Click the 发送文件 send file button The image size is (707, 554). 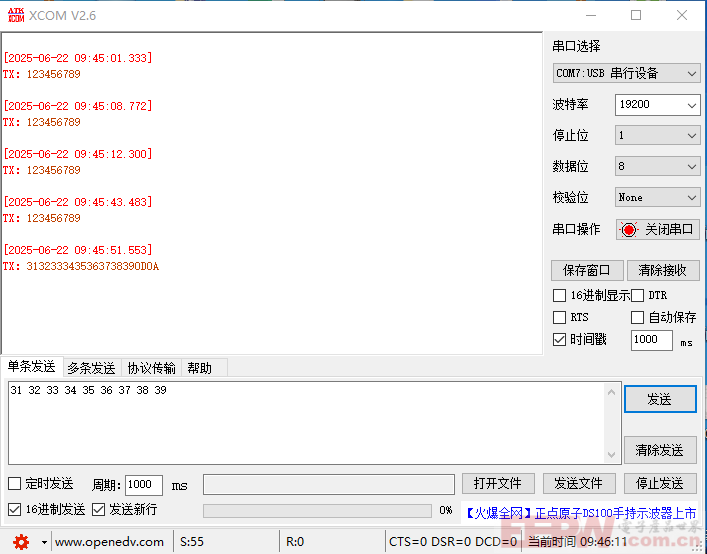click(579, 484)
